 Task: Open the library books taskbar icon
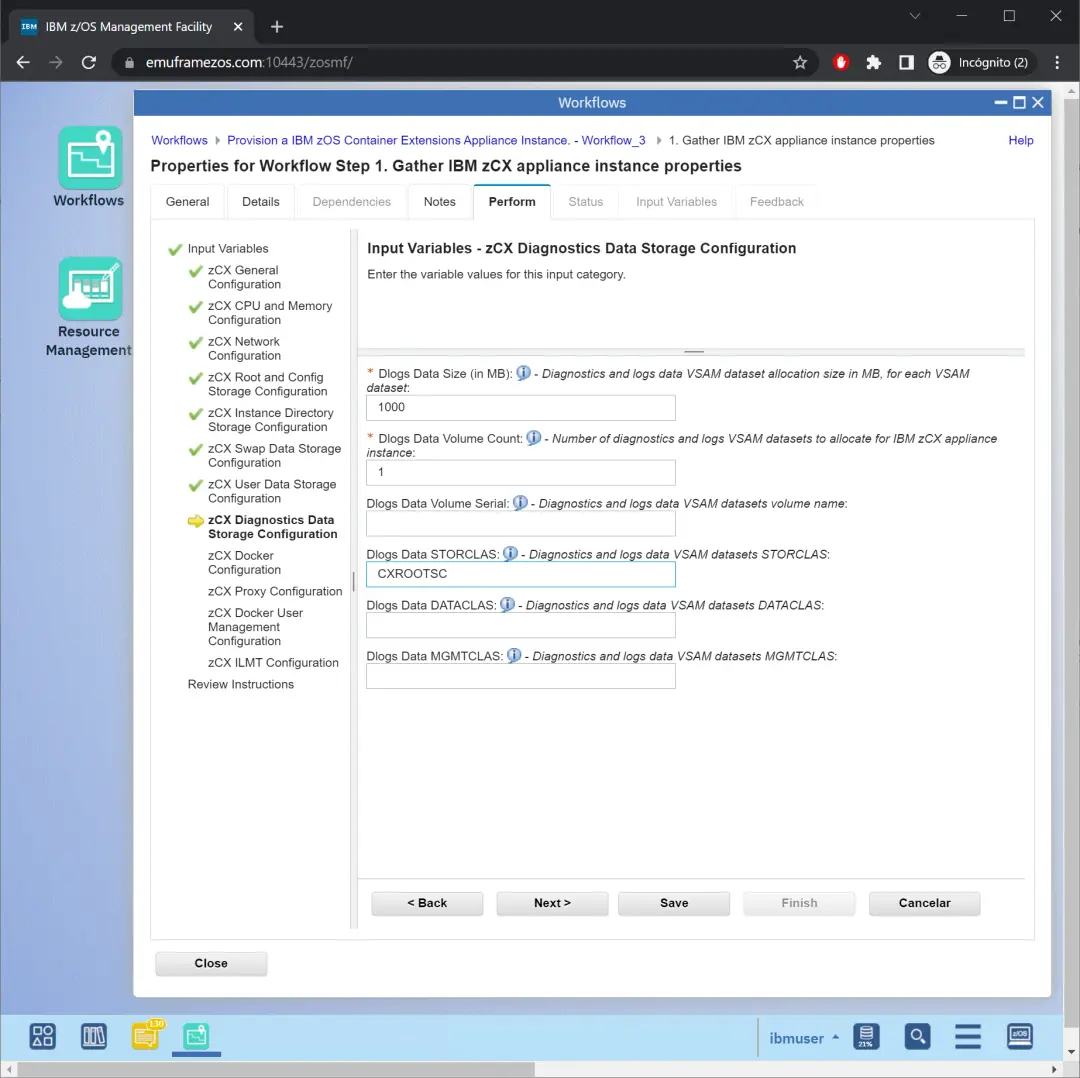94,1036
